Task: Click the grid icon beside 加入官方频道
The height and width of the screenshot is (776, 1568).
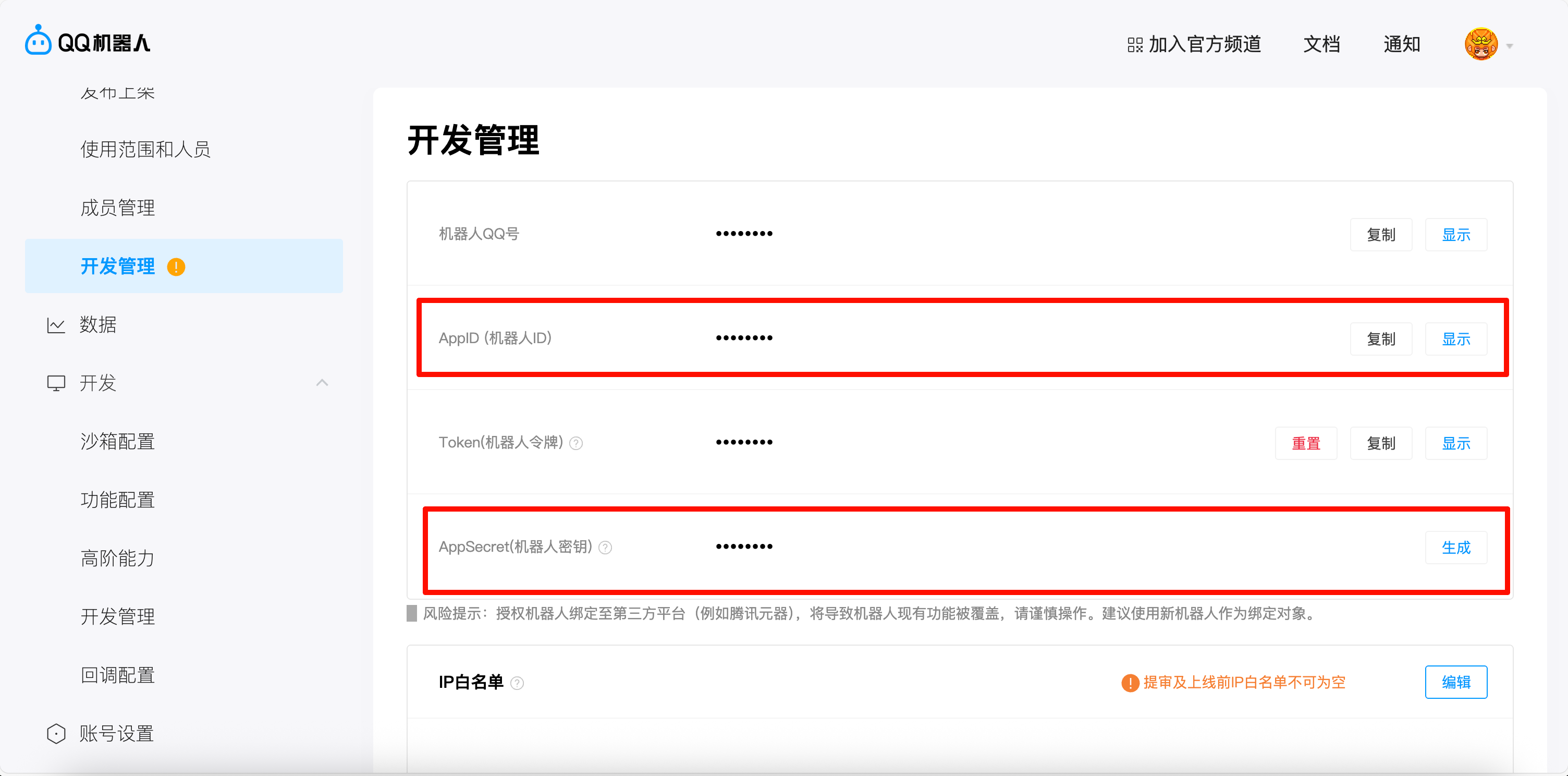Action: tap(1135, 44)
